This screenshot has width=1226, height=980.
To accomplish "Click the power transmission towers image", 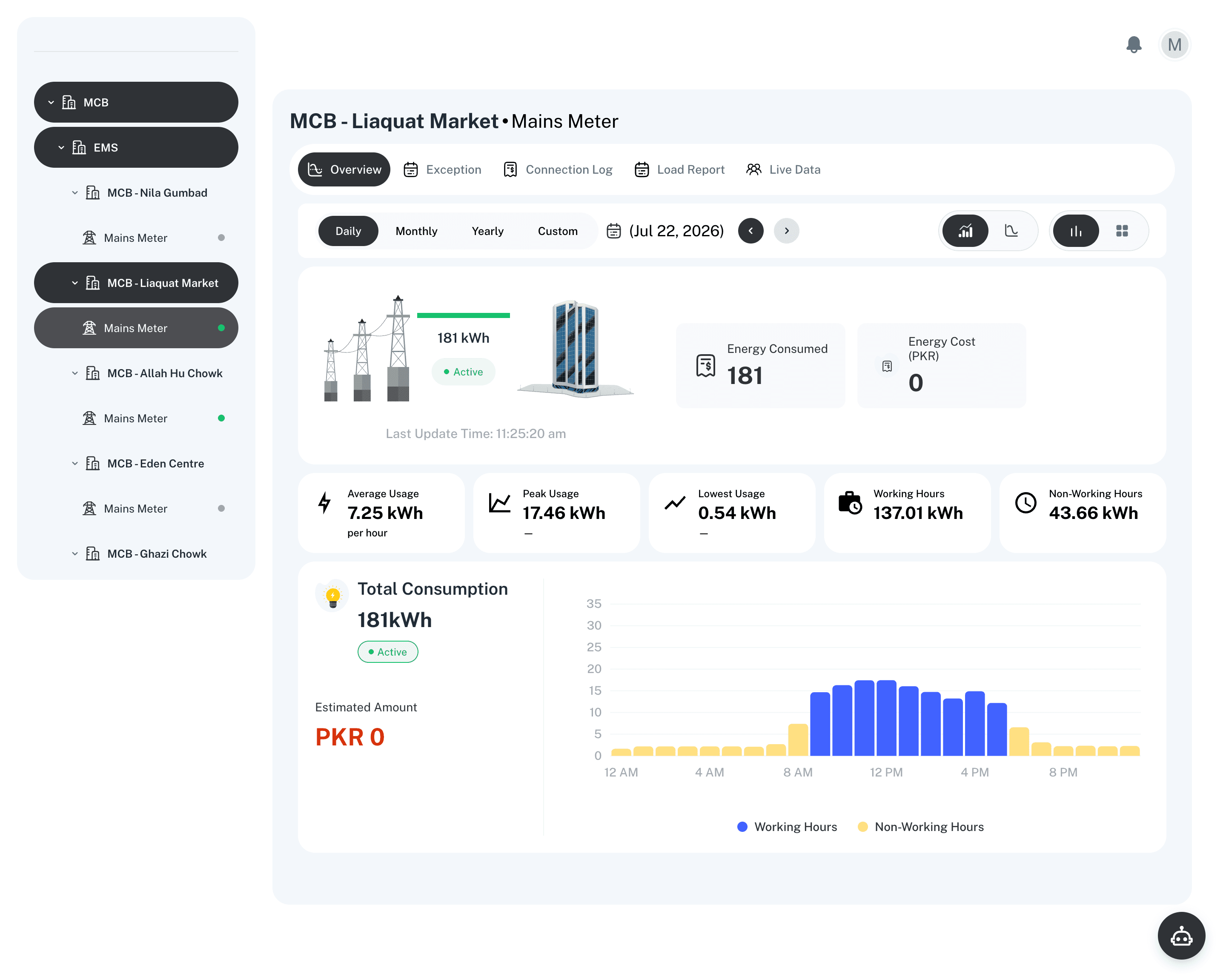I will click(367, 348).
